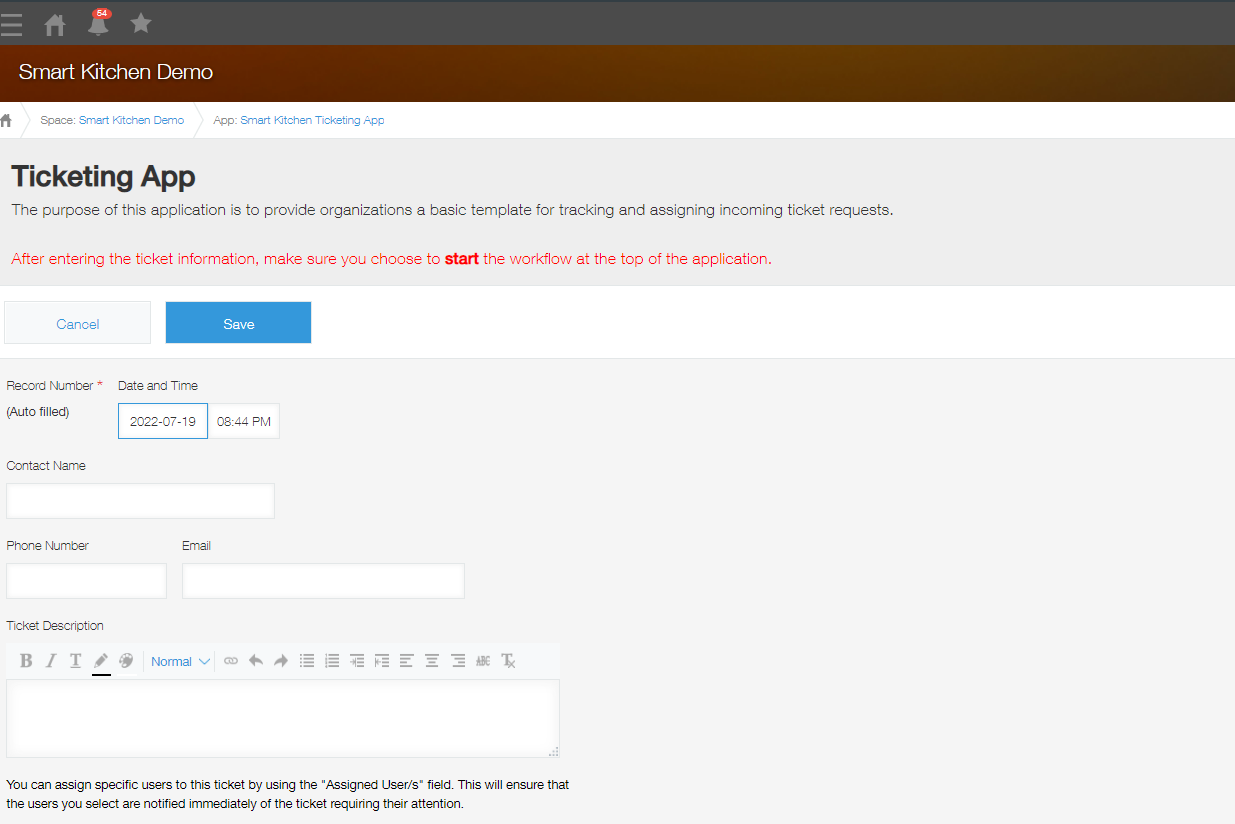Open the time field showing 08:44 PM

(x=244, y=421)
